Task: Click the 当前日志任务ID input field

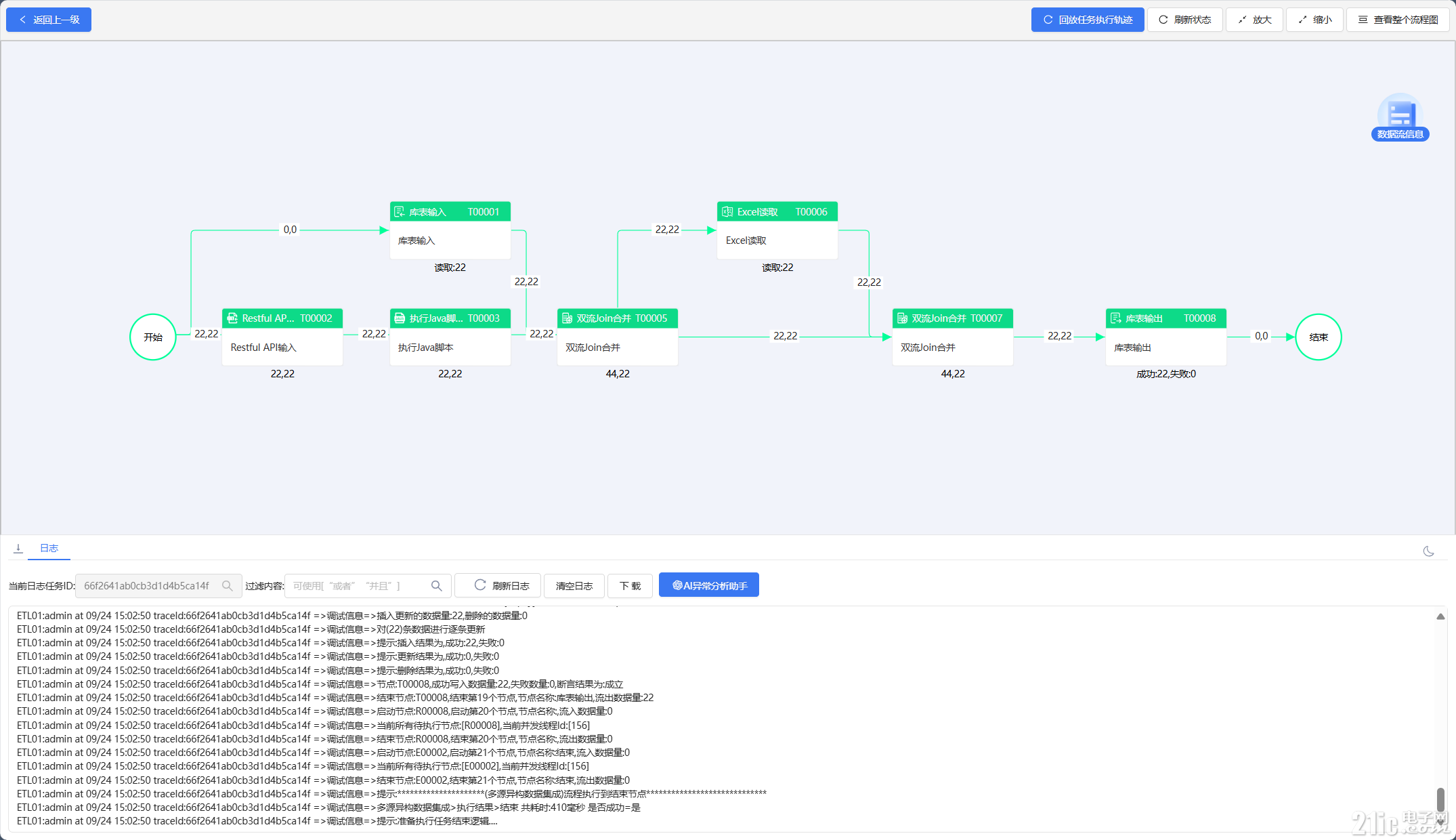Action: [158, 586]
